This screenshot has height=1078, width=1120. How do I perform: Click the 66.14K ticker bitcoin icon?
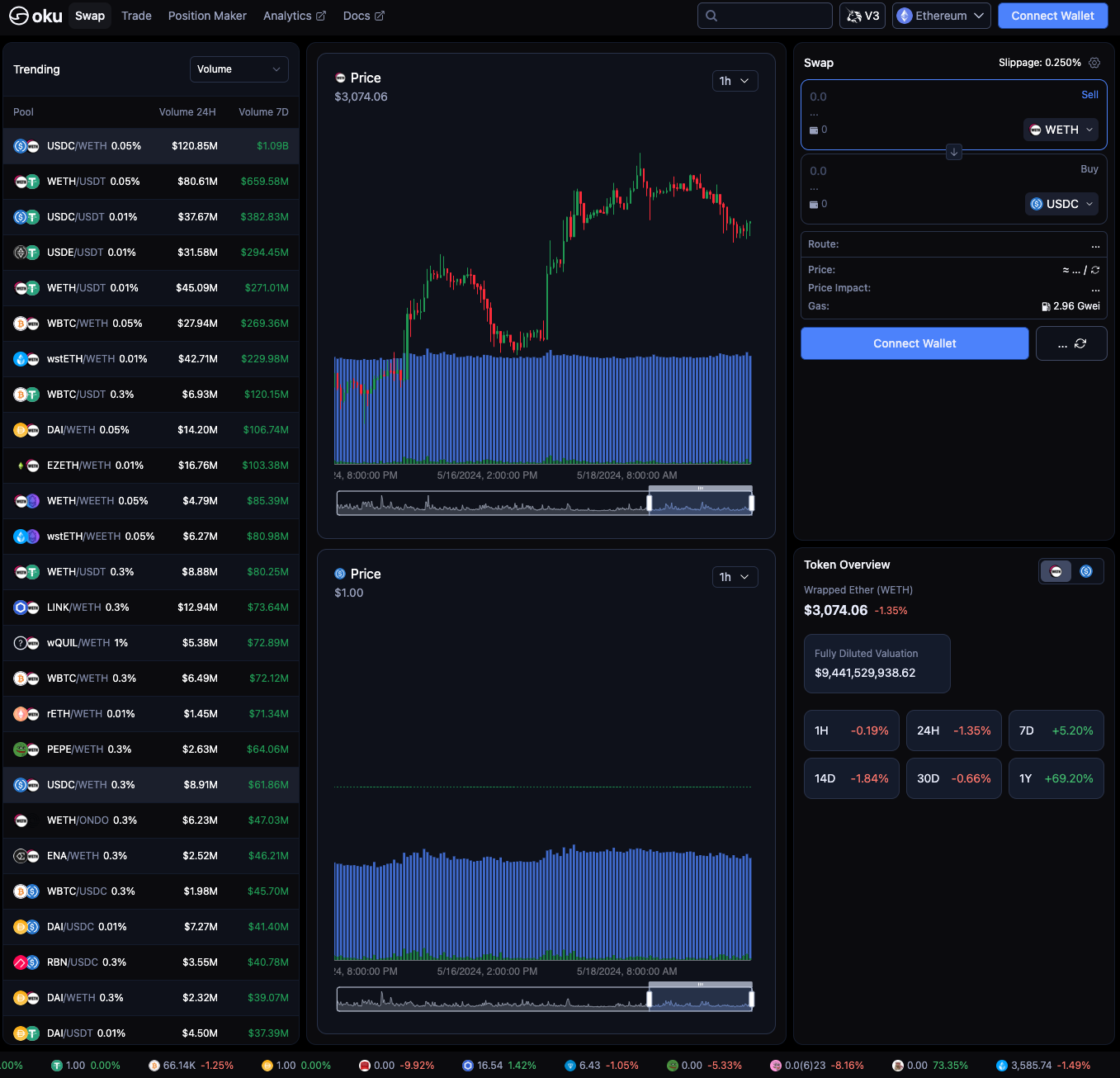coord(154,1066)
